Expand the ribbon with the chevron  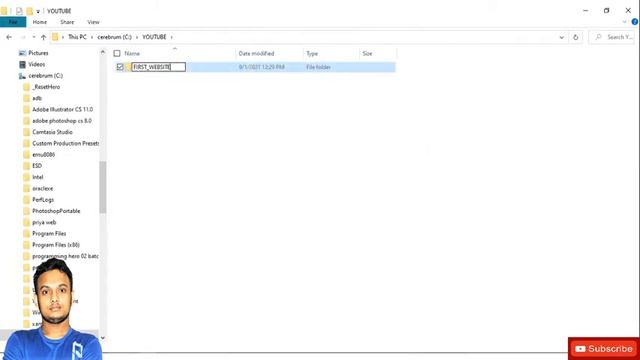coord(624,22)
